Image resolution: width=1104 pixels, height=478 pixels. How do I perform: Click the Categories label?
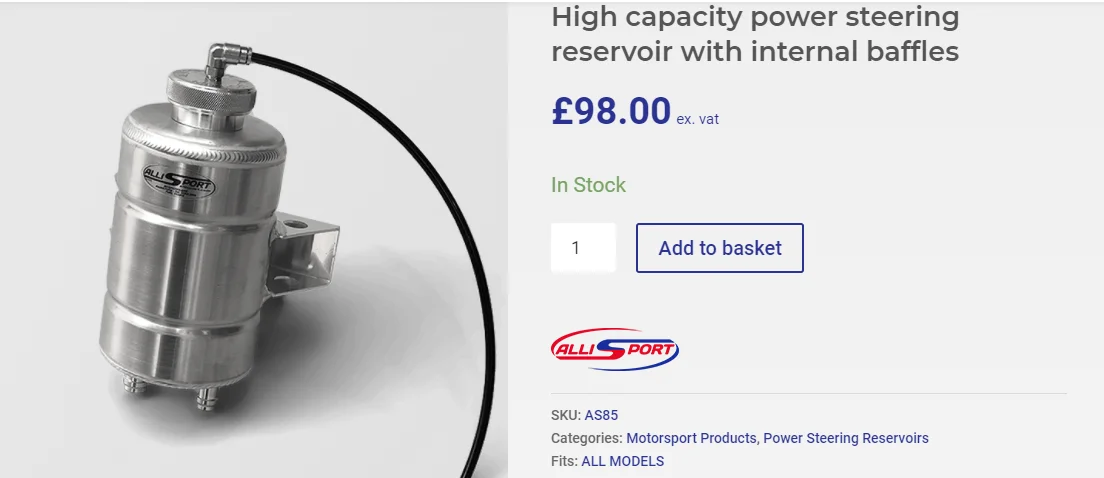(587, 438)
